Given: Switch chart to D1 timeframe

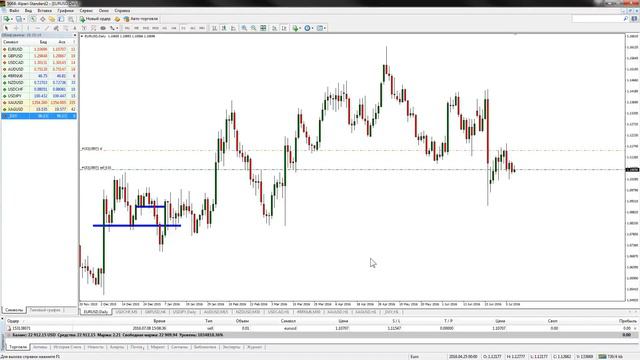Looking at the screenshot, I should point(183,28).
